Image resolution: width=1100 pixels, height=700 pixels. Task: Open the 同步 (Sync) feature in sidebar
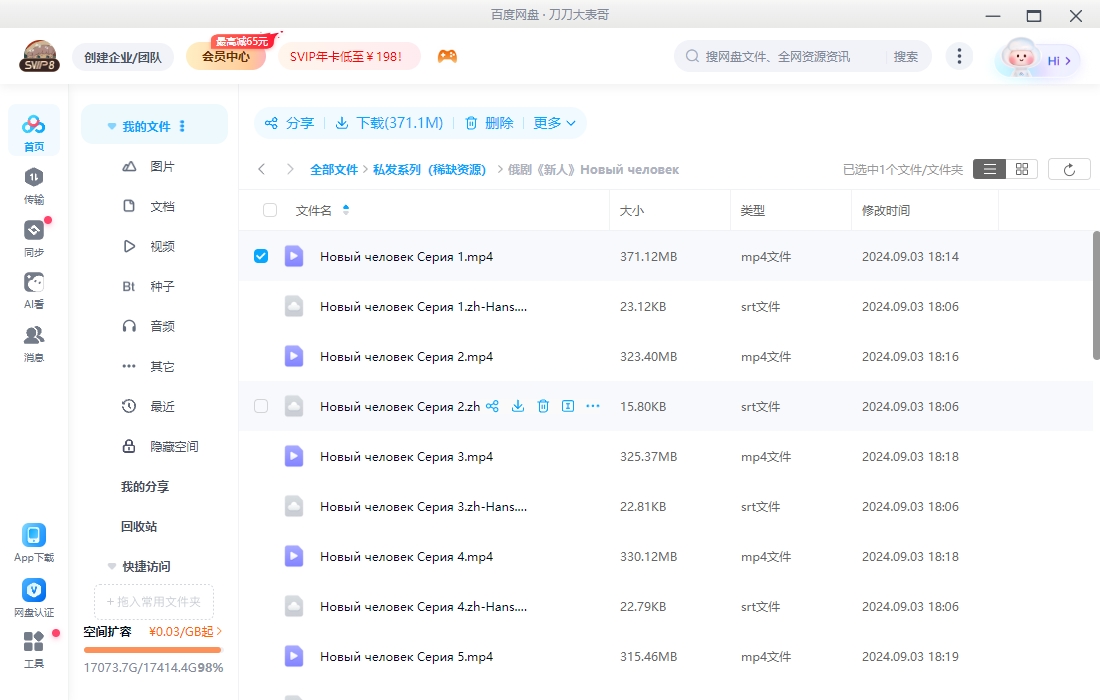click(33, 237)
